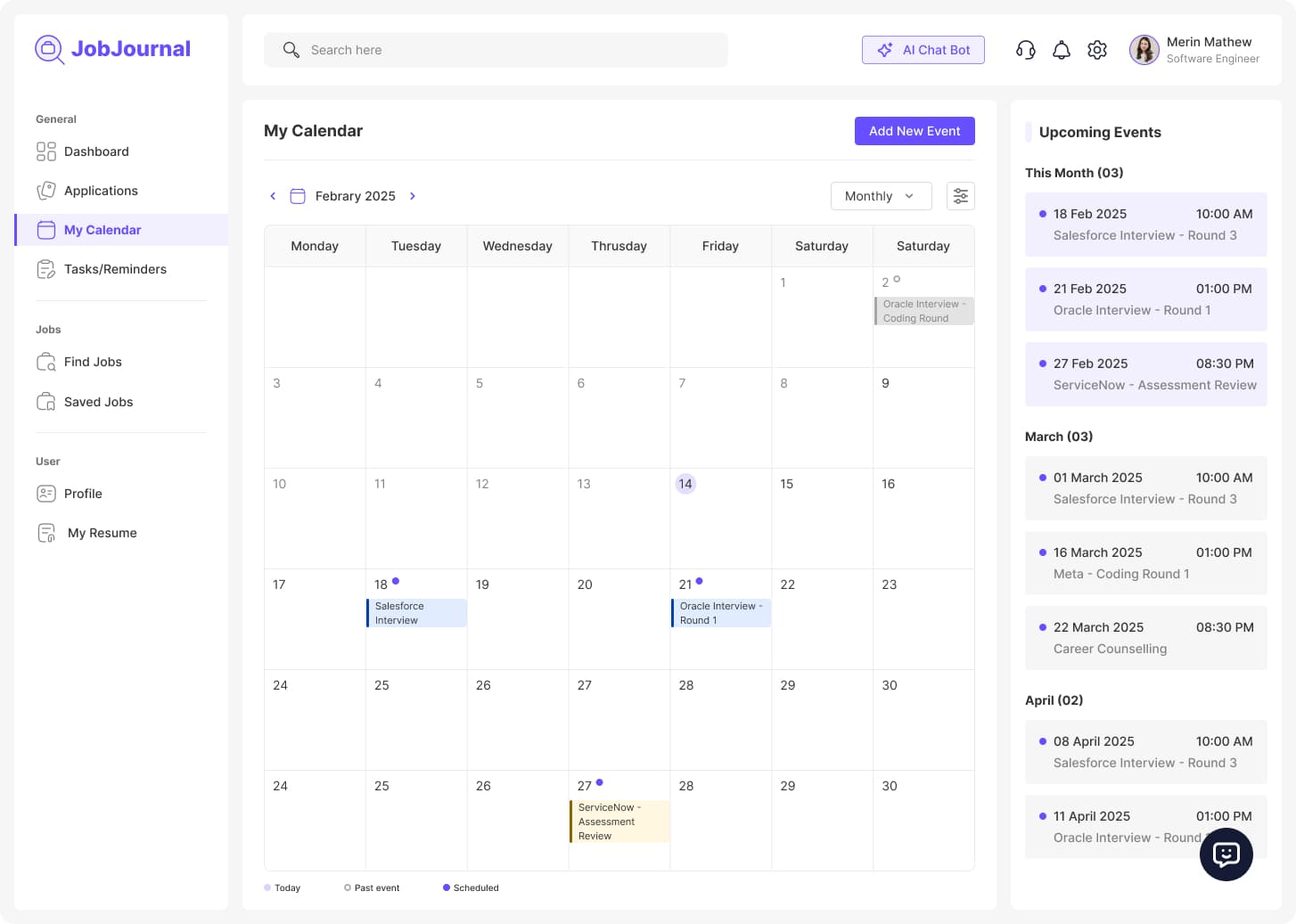Click the Wednesday column header
This screenshot has height=924, width=1296.
(518, 246)
